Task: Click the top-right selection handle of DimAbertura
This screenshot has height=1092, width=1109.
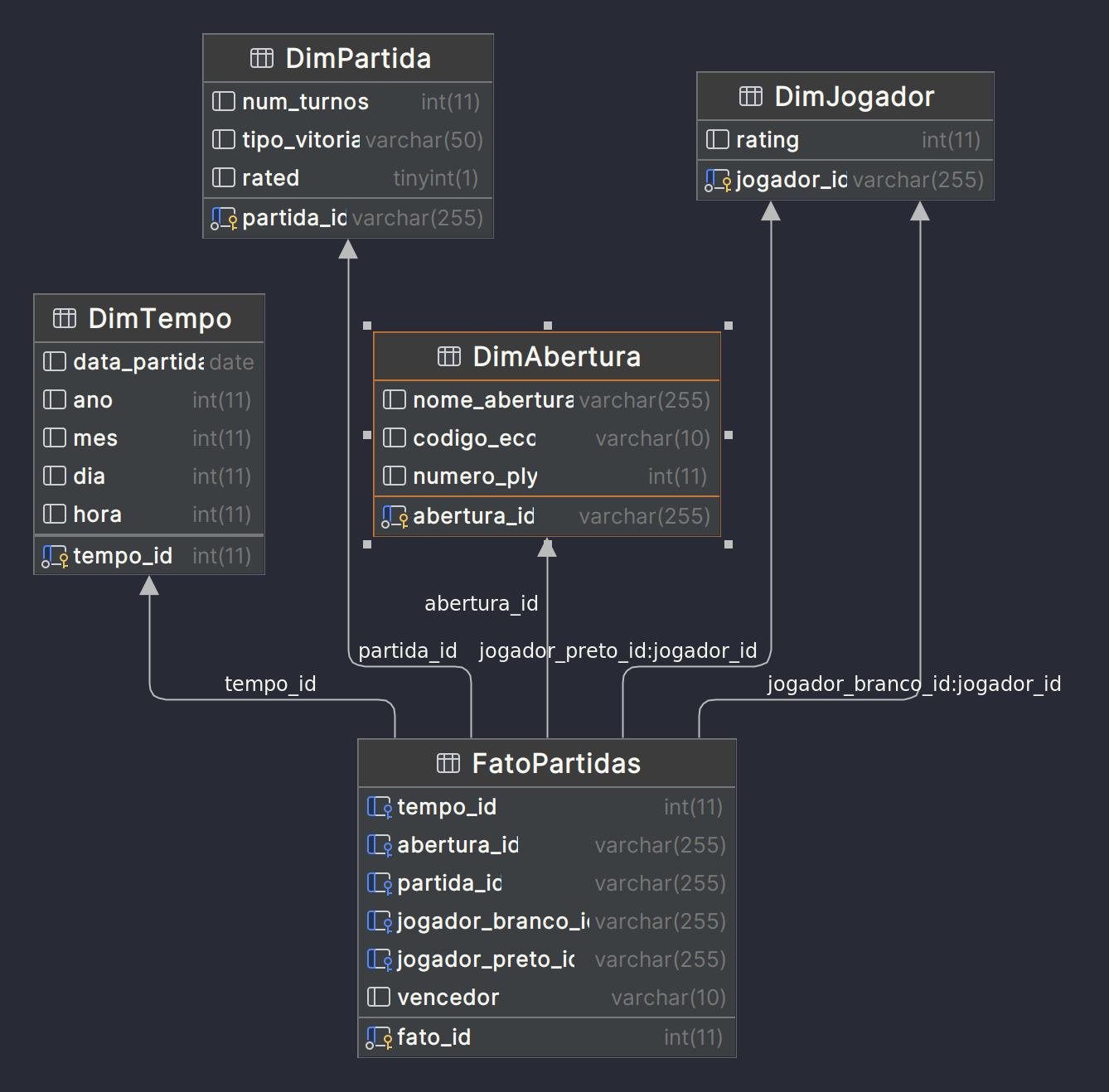Action: coord(729,326)
